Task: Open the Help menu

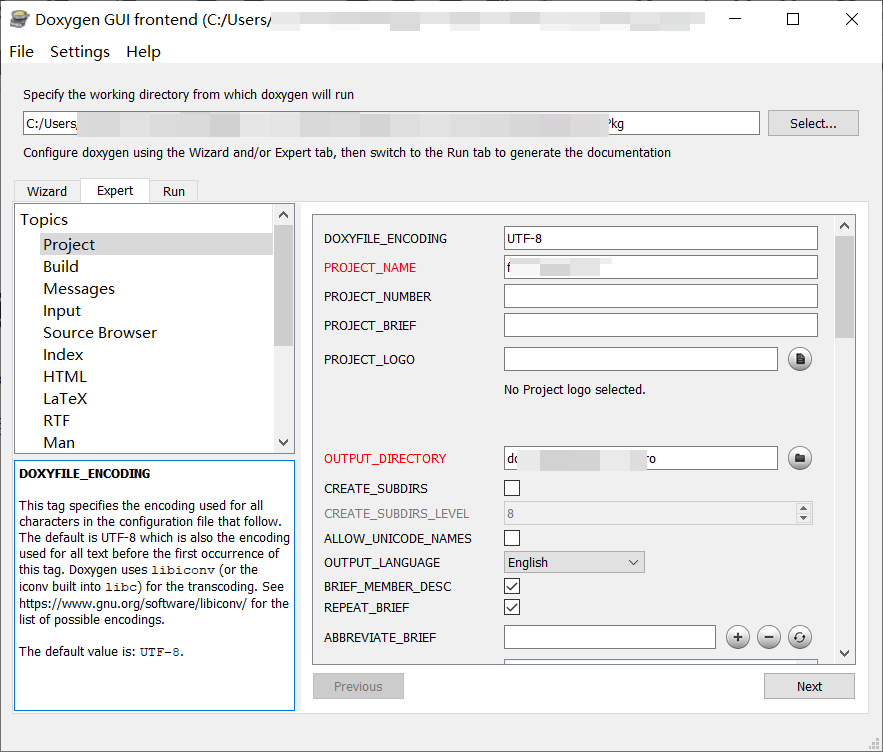Action: [x=143, y=52]
